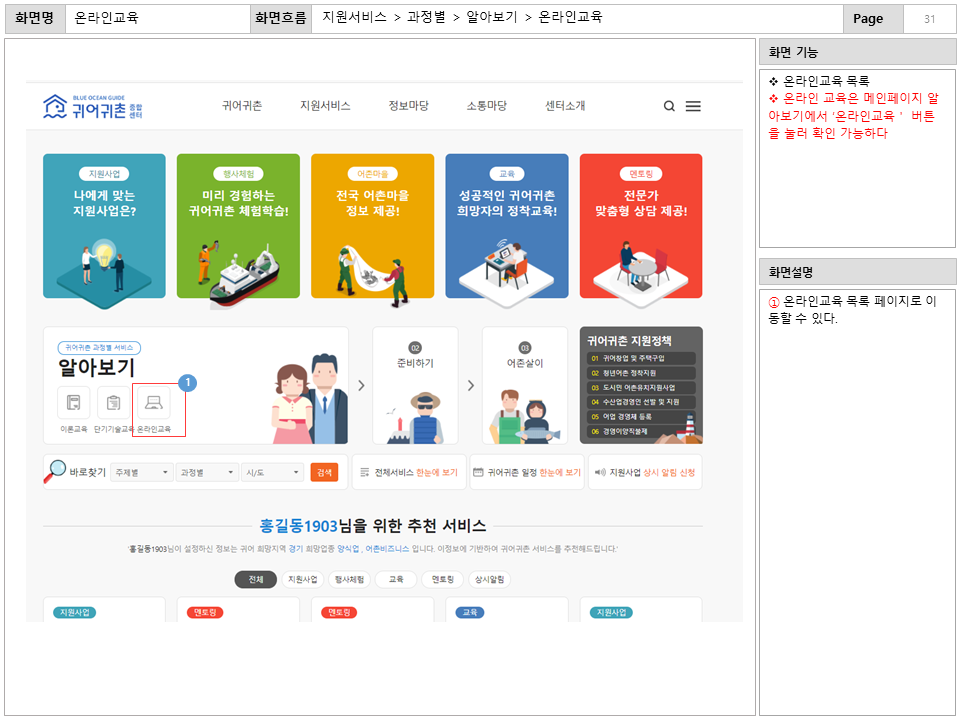
Task: Select the 이론교육 book icon
Action: point(73,402)
